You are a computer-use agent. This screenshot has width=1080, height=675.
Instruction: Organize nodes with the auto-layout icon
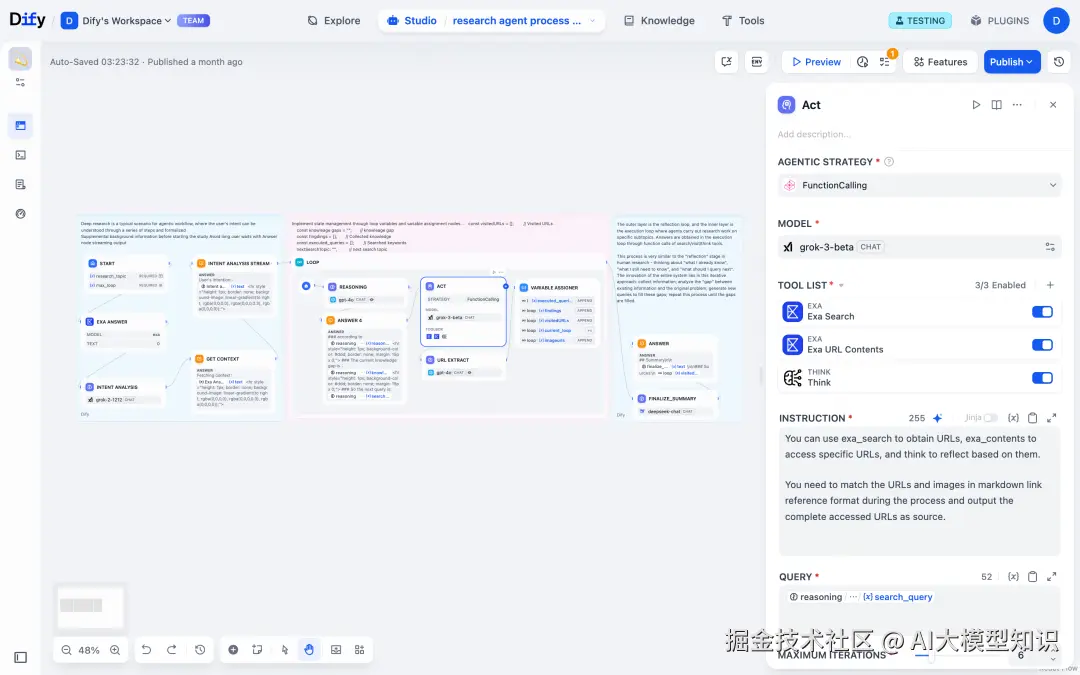coord(360,650)
